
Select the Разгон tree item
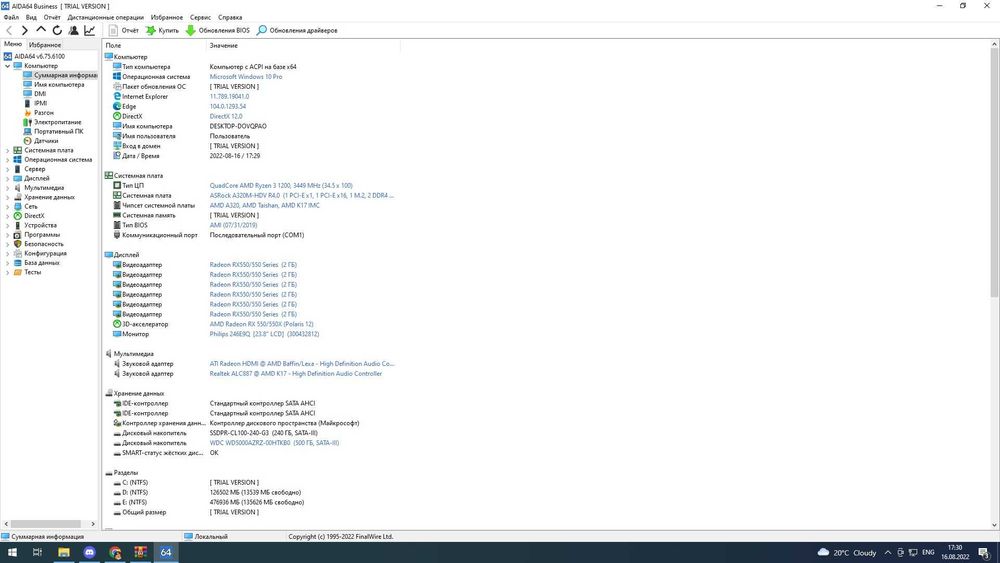[x=43, y=112]
